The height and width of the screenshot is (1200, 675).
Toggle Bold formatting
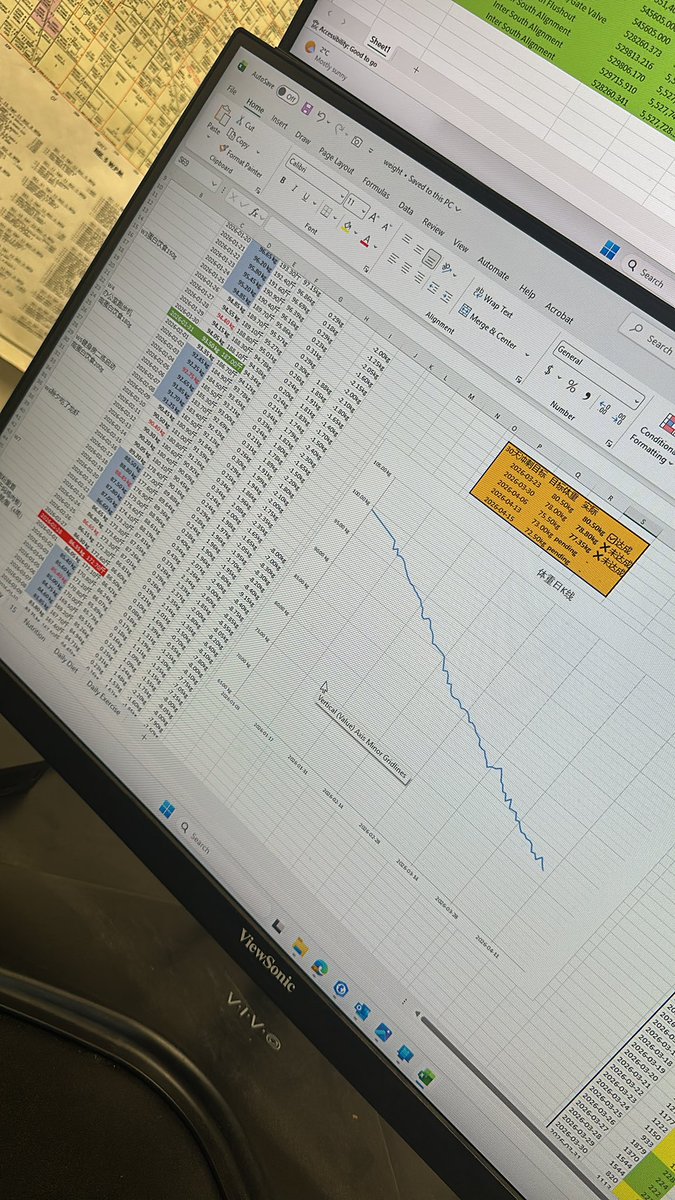point(285,178)
